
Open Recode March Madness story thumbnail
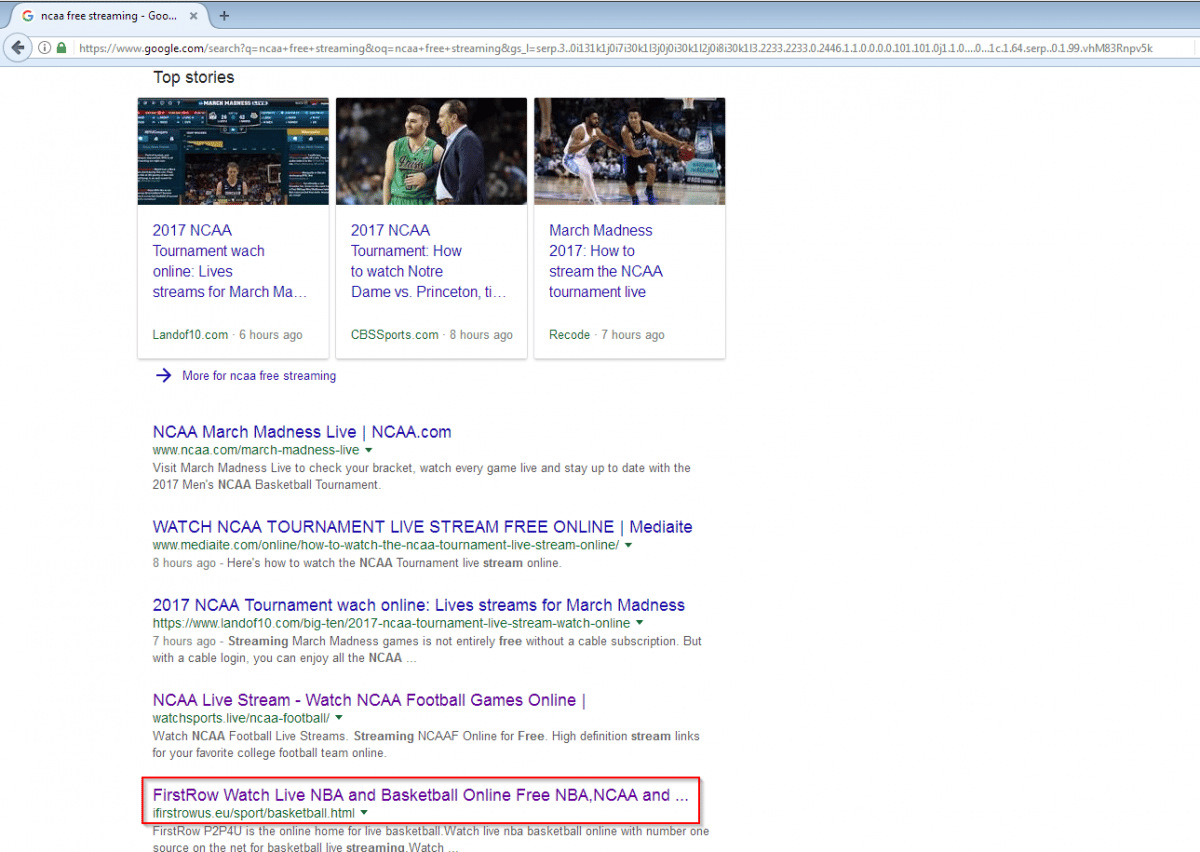point(629,151)
